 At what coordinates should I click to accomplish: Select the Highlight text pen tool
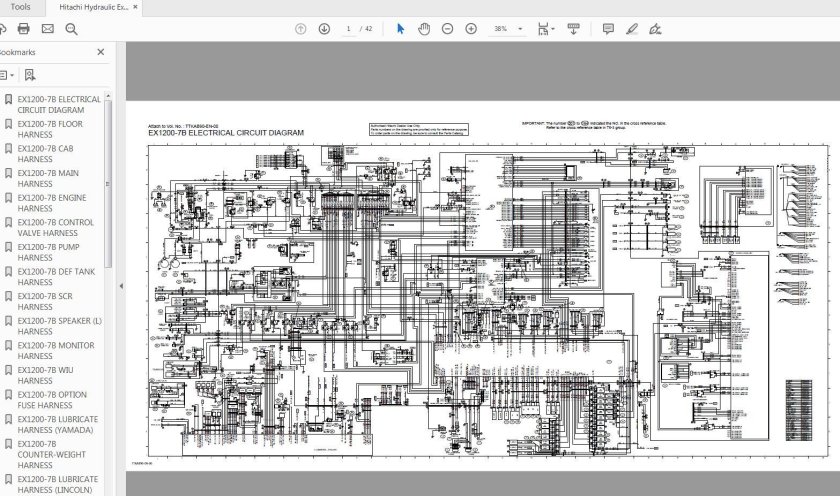pyautogui.click(x=631, y=29)
